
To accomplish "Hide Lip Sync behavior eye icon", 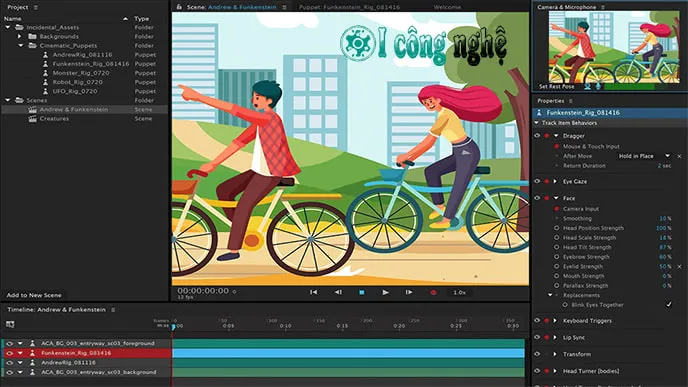I will click(537, 337).
